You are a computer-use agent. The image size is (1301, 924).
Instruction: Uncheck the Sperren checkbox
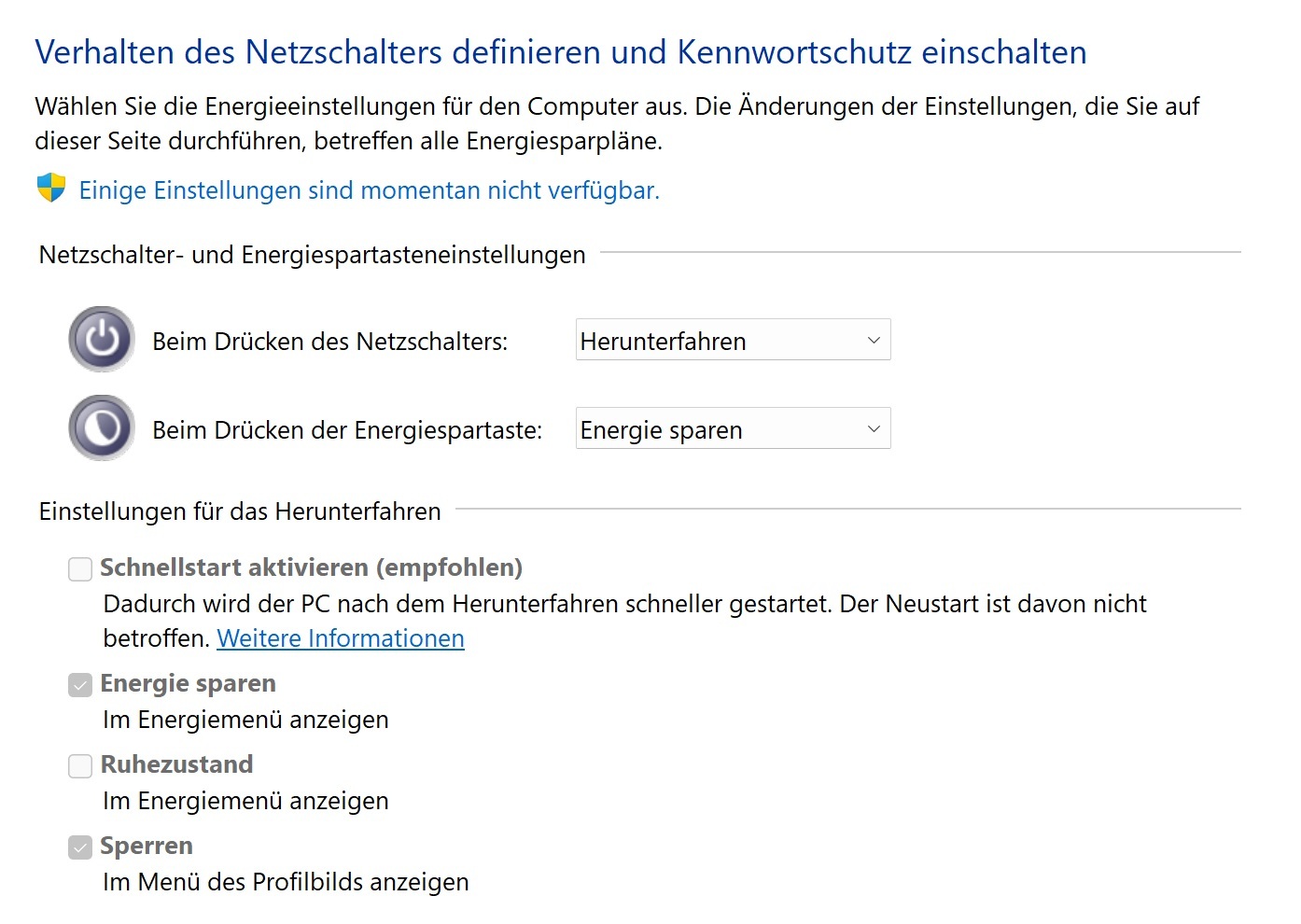(x=80, y=847)
